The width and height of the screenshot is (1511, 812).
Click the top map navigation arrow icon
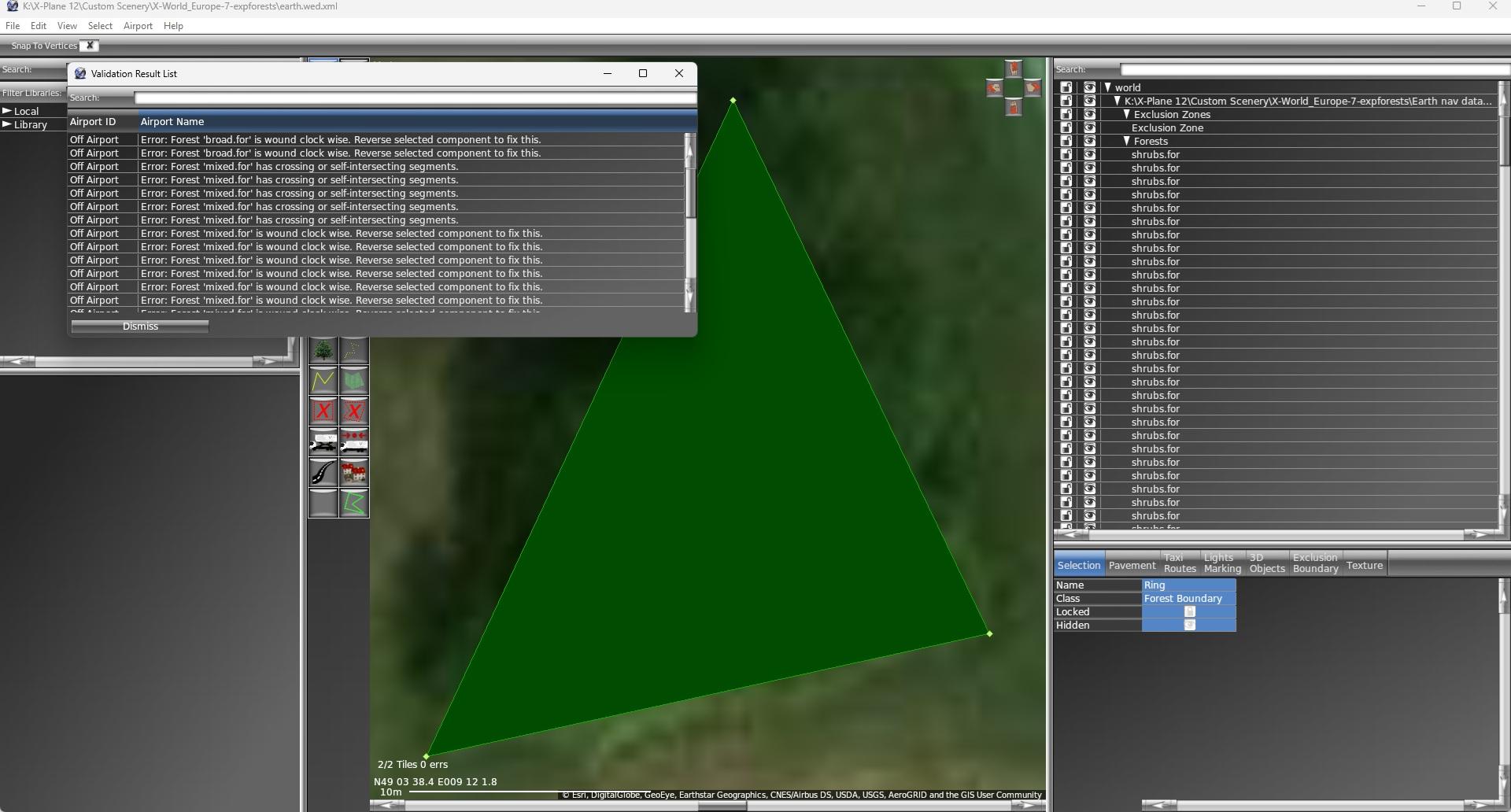coord(1014,69)
